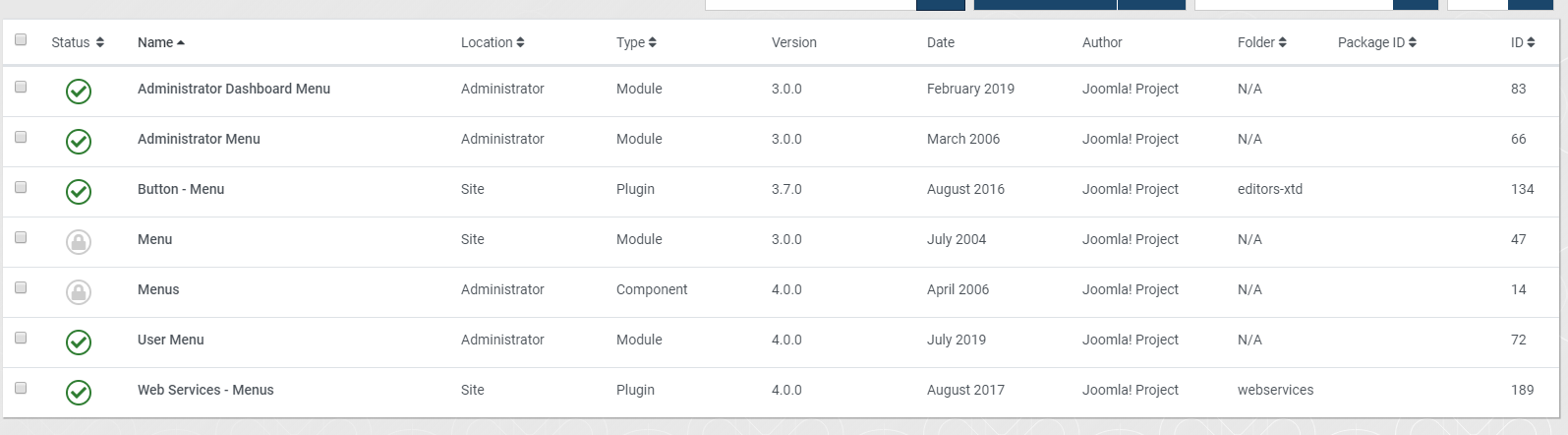Click the lock icon for Menus component
Image resolution: width=1568 pixels, height=435 pixels.
[79, 291]
